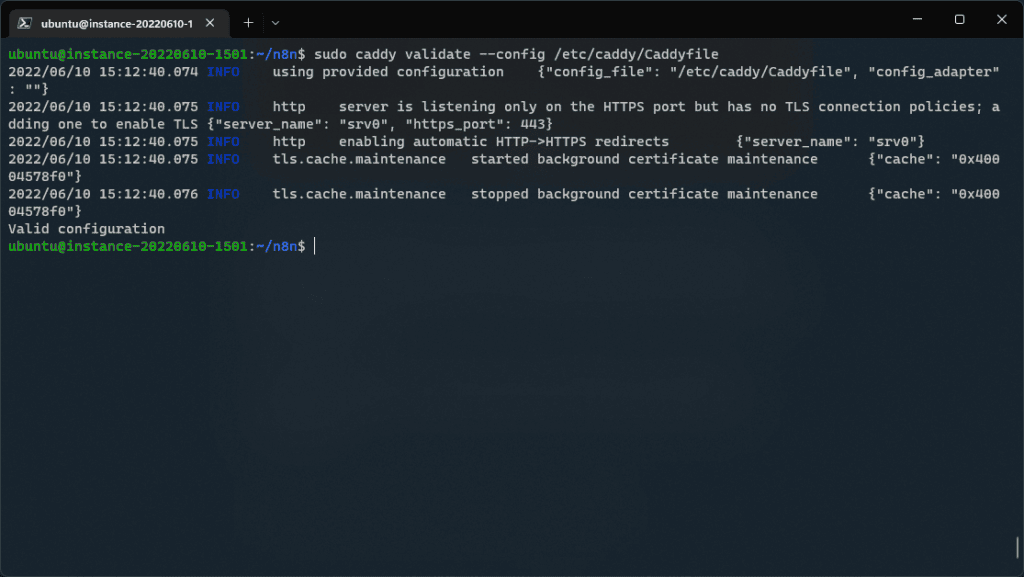Click the first blue INFO log label

pyautogui.click(x=223, y=72)
